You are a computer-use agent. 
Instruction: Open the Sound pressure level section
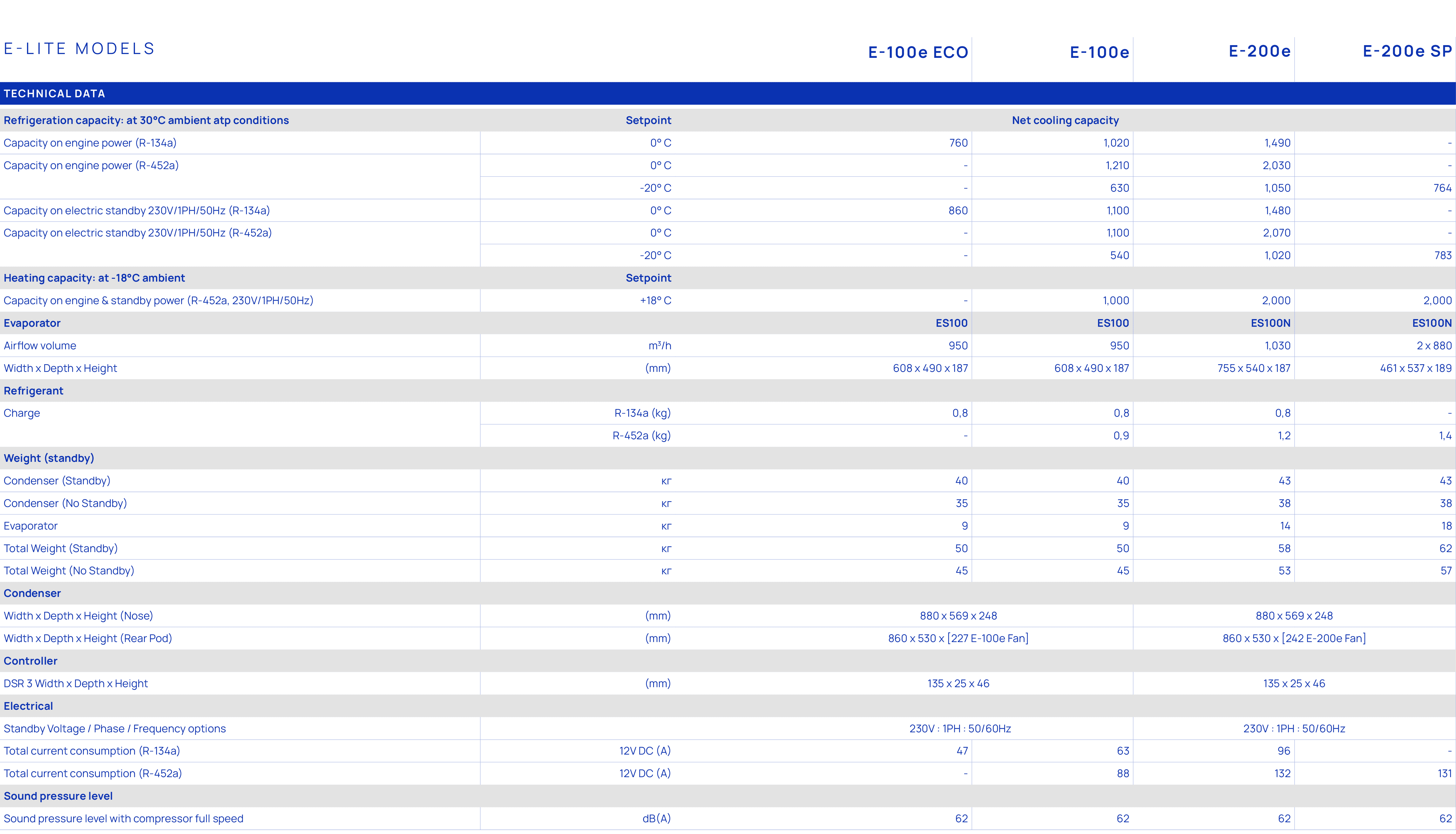pos(58,796)
